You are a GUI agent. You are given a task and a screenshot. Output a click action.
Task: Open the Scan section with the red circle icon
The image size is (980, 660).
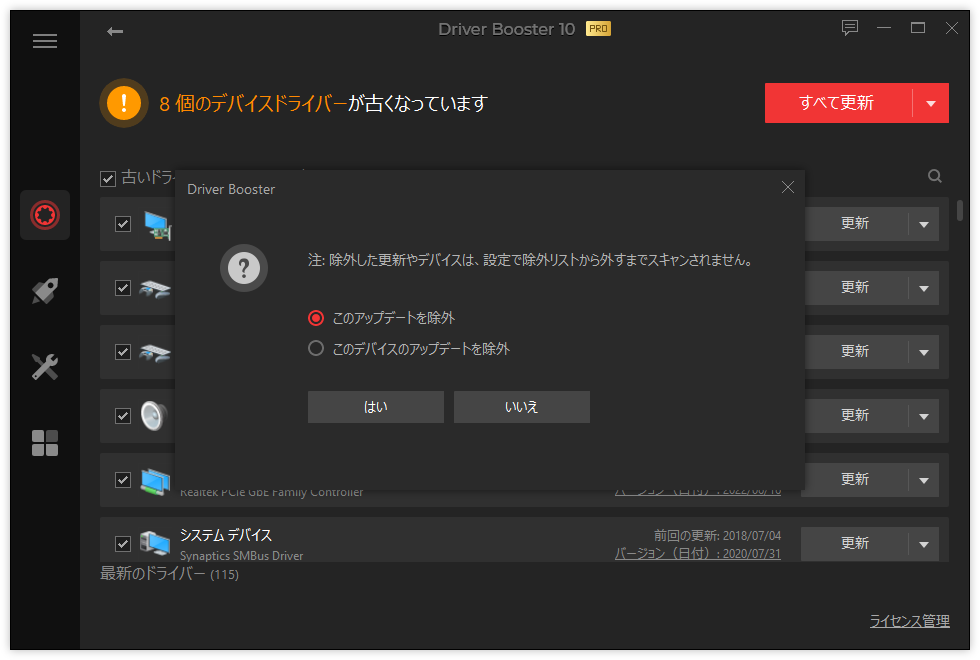point(45,215)
